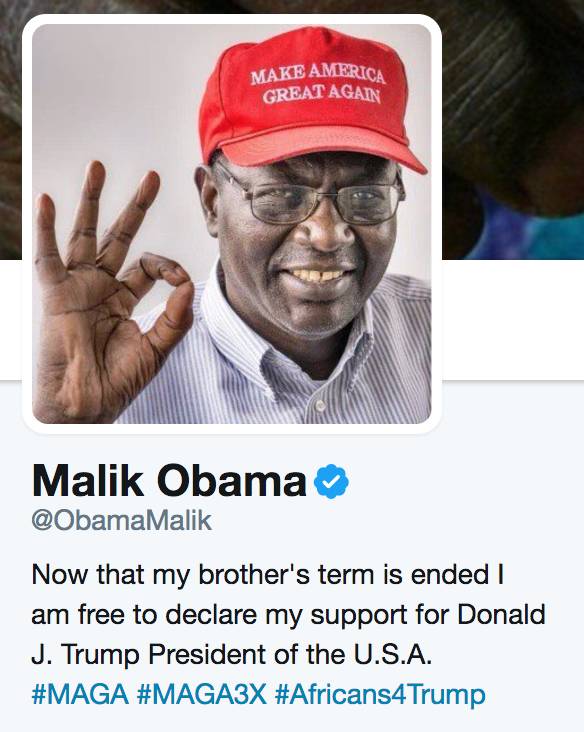The height and width of the screenshot is (732, 584).
Task: Click the bio's first line about brother's term
Action: pyautogui.click(x=268, y=575)
